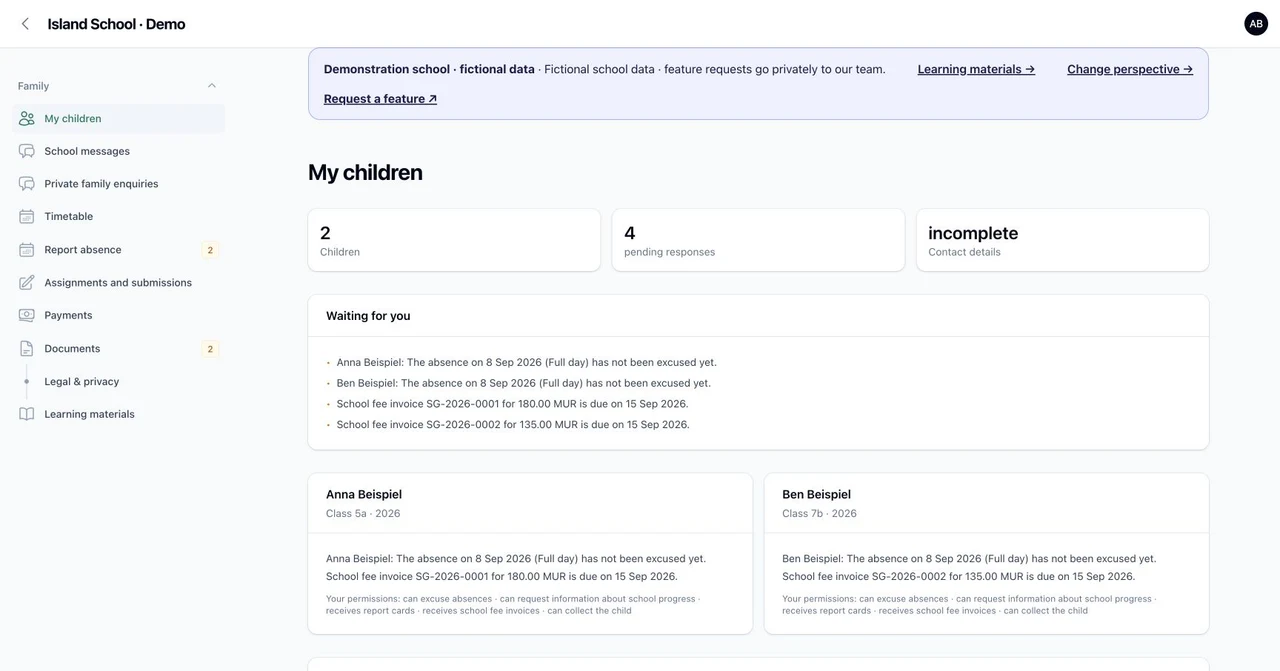Click the Learning materials book icon
The width and height of the screenshot is (1280, 671).
point(27,414)
